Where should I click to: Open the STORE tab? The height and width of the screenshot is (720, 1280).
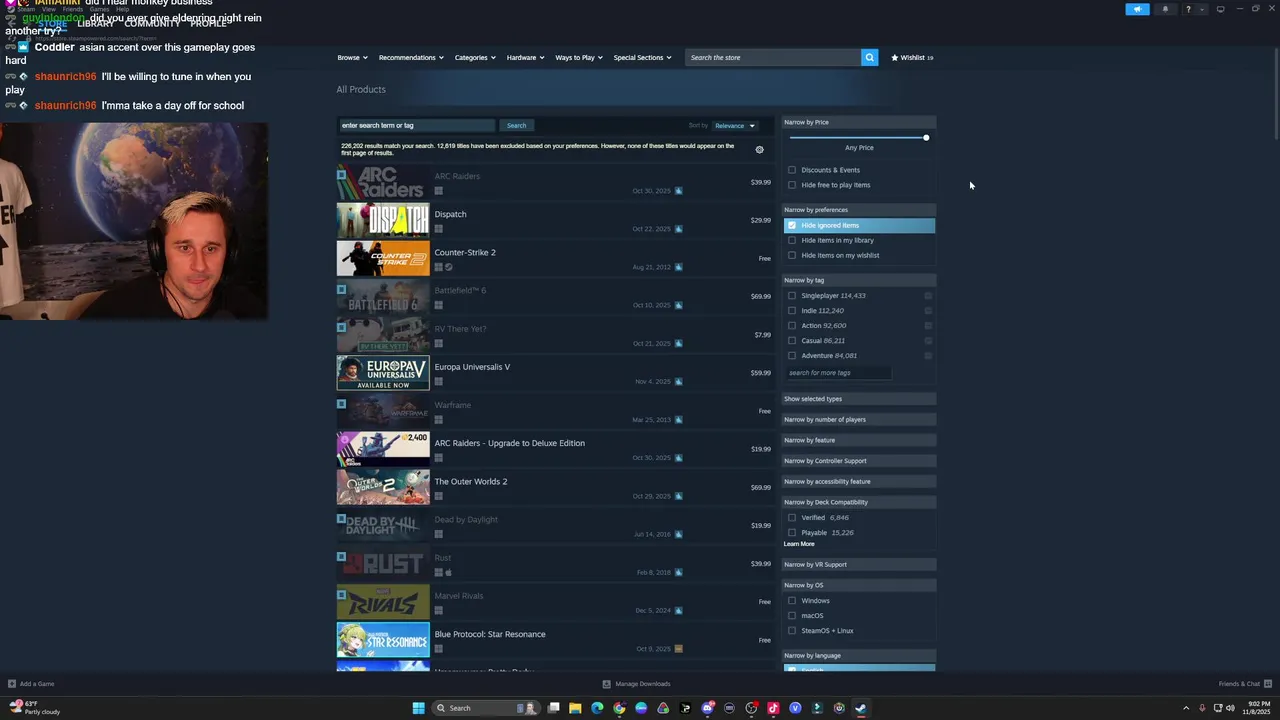tap(52, 24)
